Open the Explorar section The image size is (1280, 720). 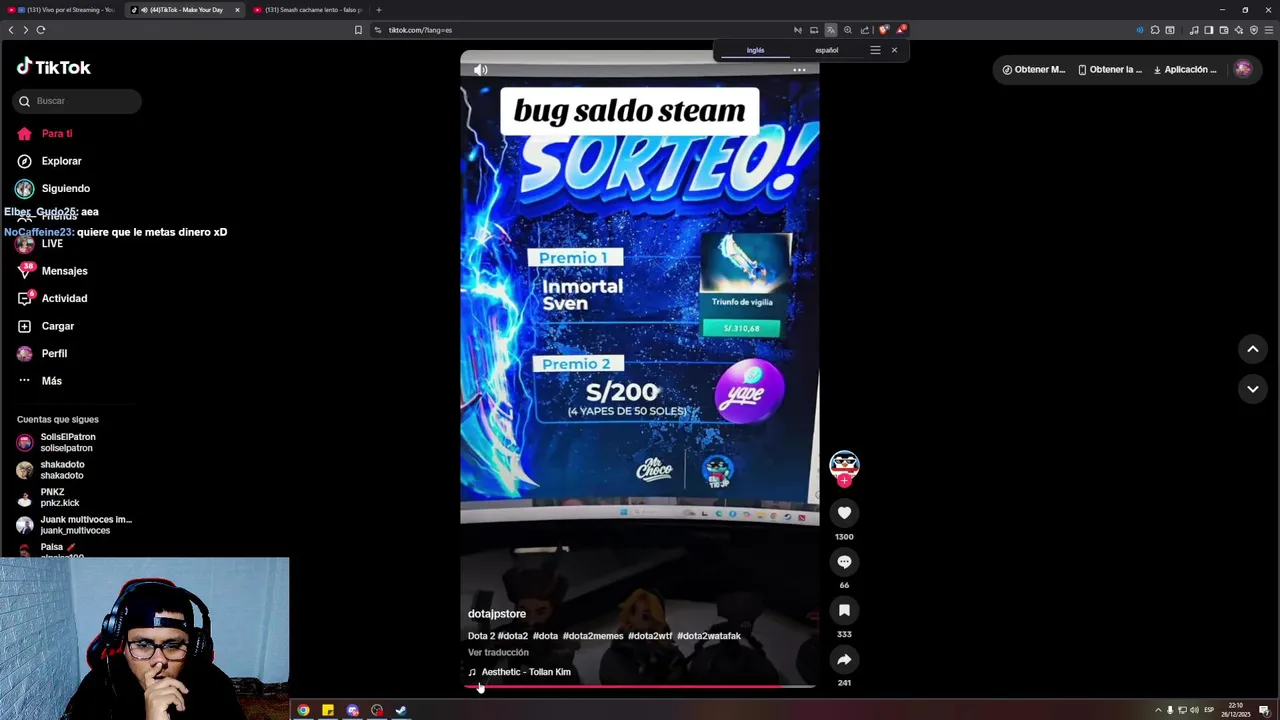(49, 161)
